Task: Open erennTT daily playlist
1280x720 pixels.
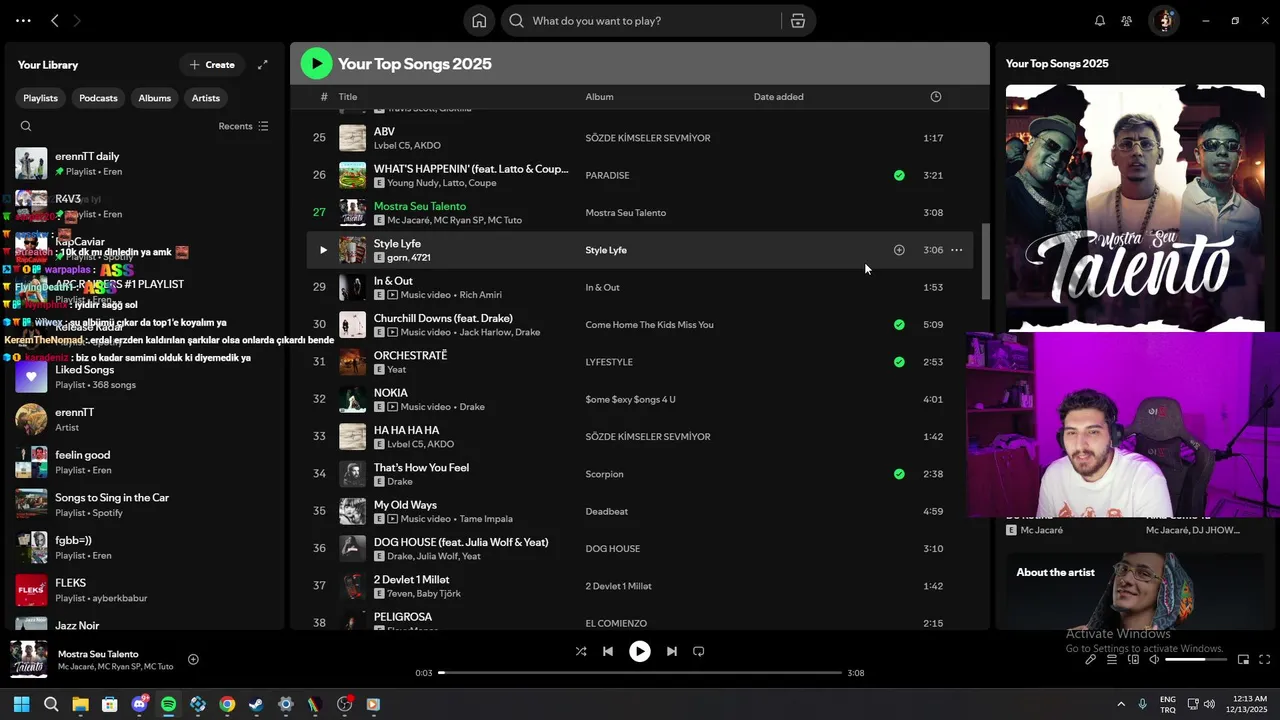Action: pos(145,163)
